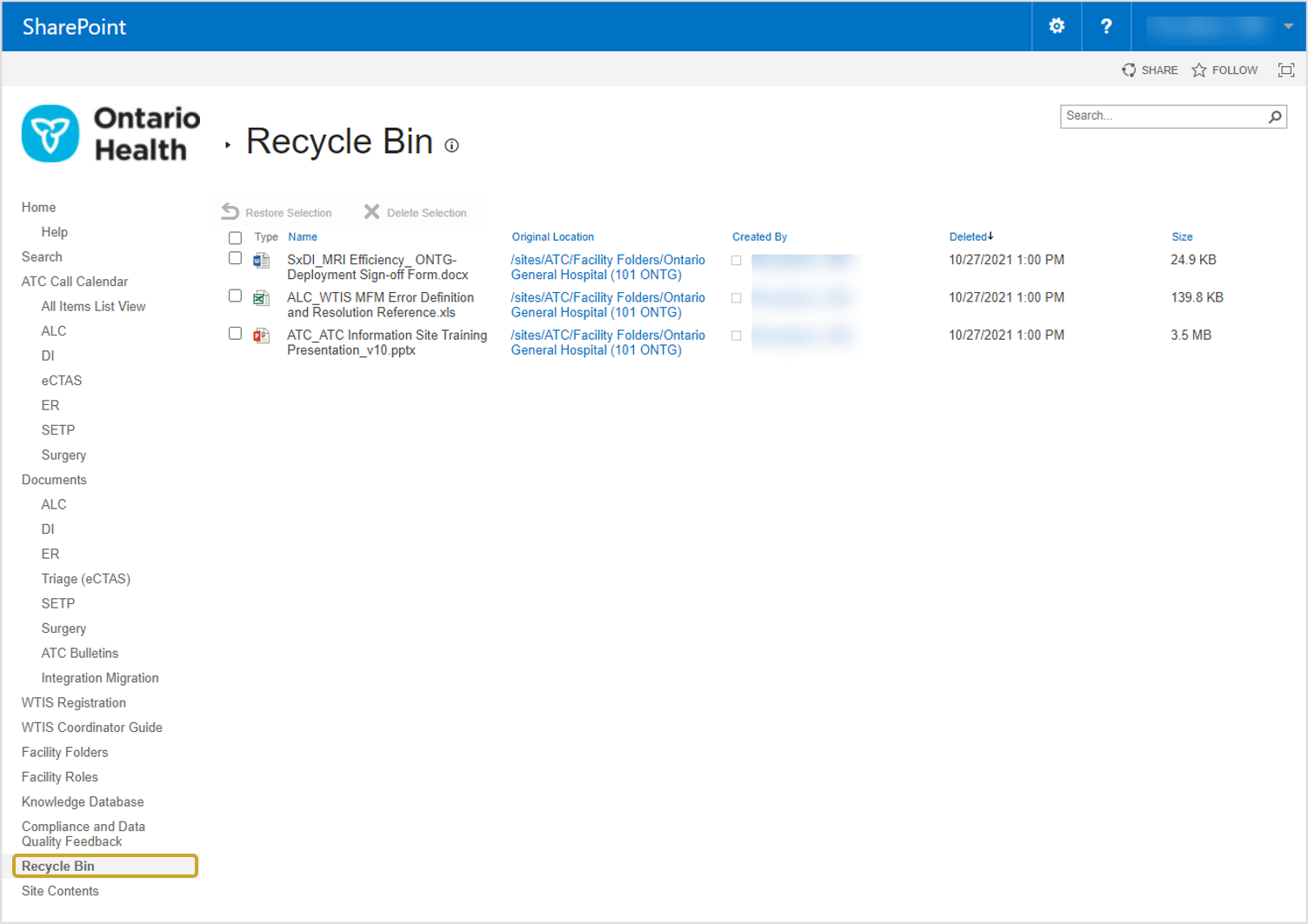Open WTIS Registration
This screenshot has height=924, width=1308.
click(x=74, y=702)
